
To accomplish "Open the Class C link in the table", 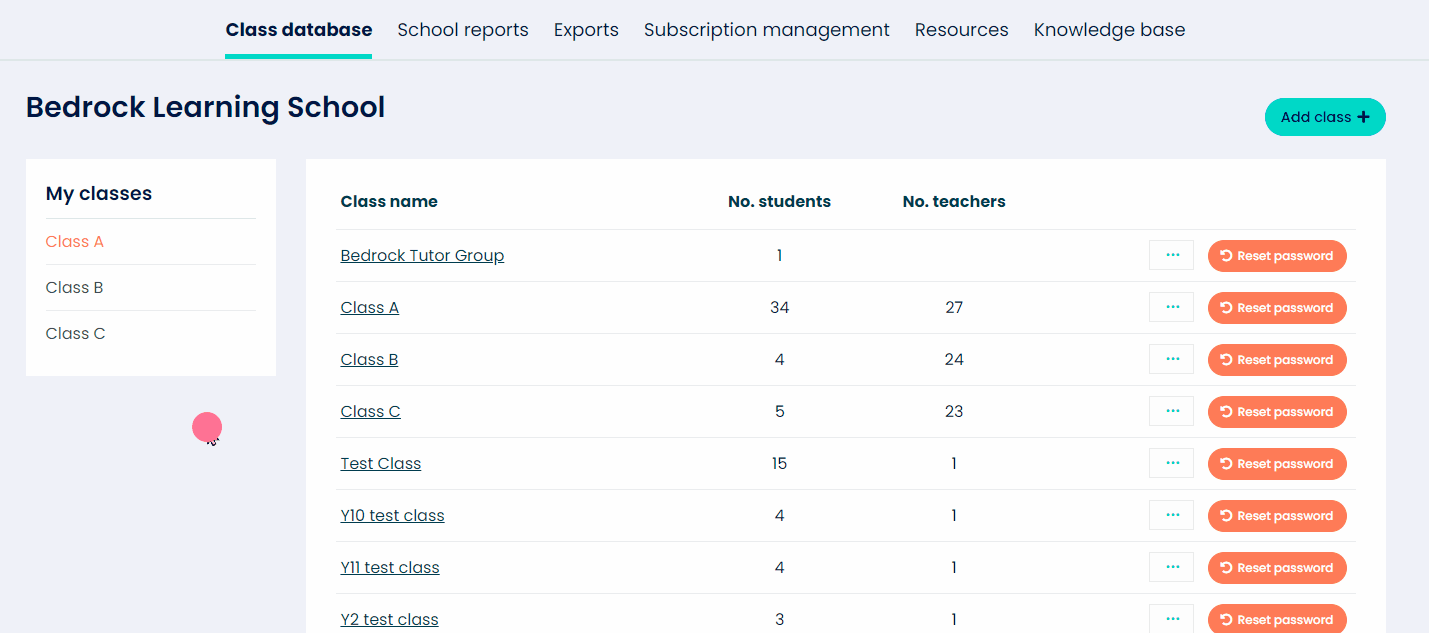I will pyautogui.click(x=370, y=411).
